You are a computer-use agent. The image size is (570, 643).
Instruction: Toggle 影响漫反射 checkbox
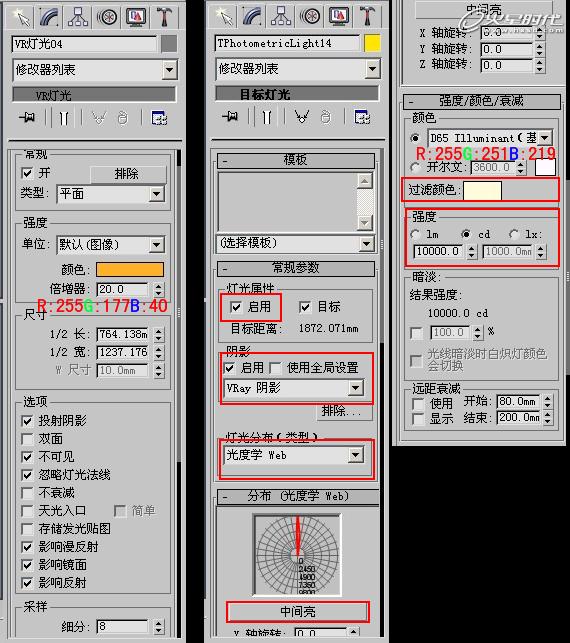tap(27, 547)
